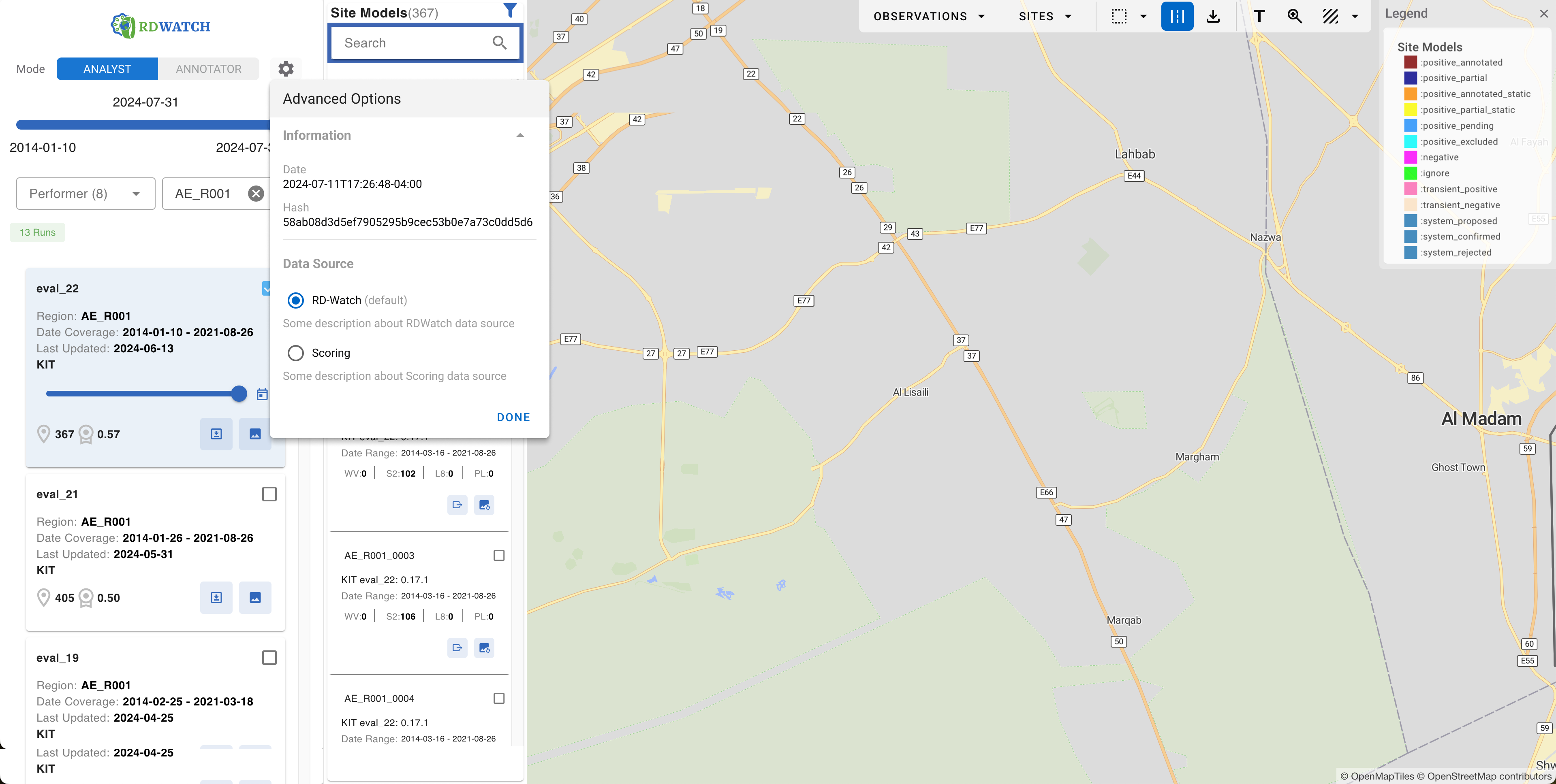Screen dimensions: 1556x784
Task: Open the Observations dropdown menu
Action: (929, 16)
